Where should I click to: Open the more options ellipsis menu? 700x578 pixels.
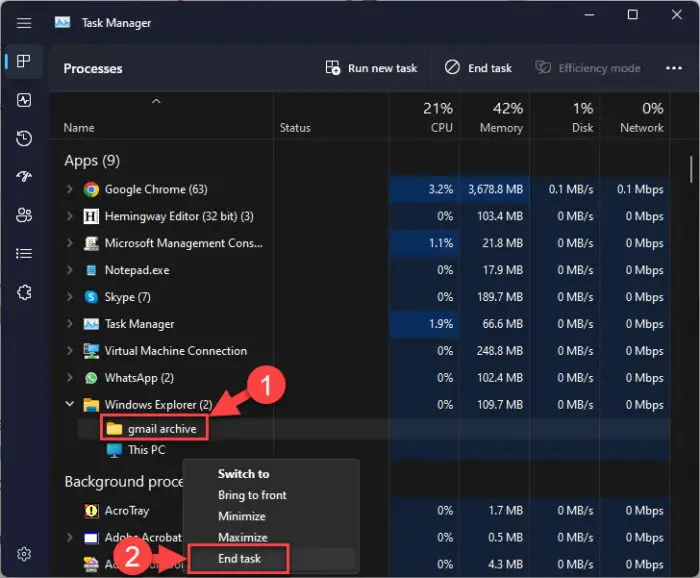click(674, 68)
